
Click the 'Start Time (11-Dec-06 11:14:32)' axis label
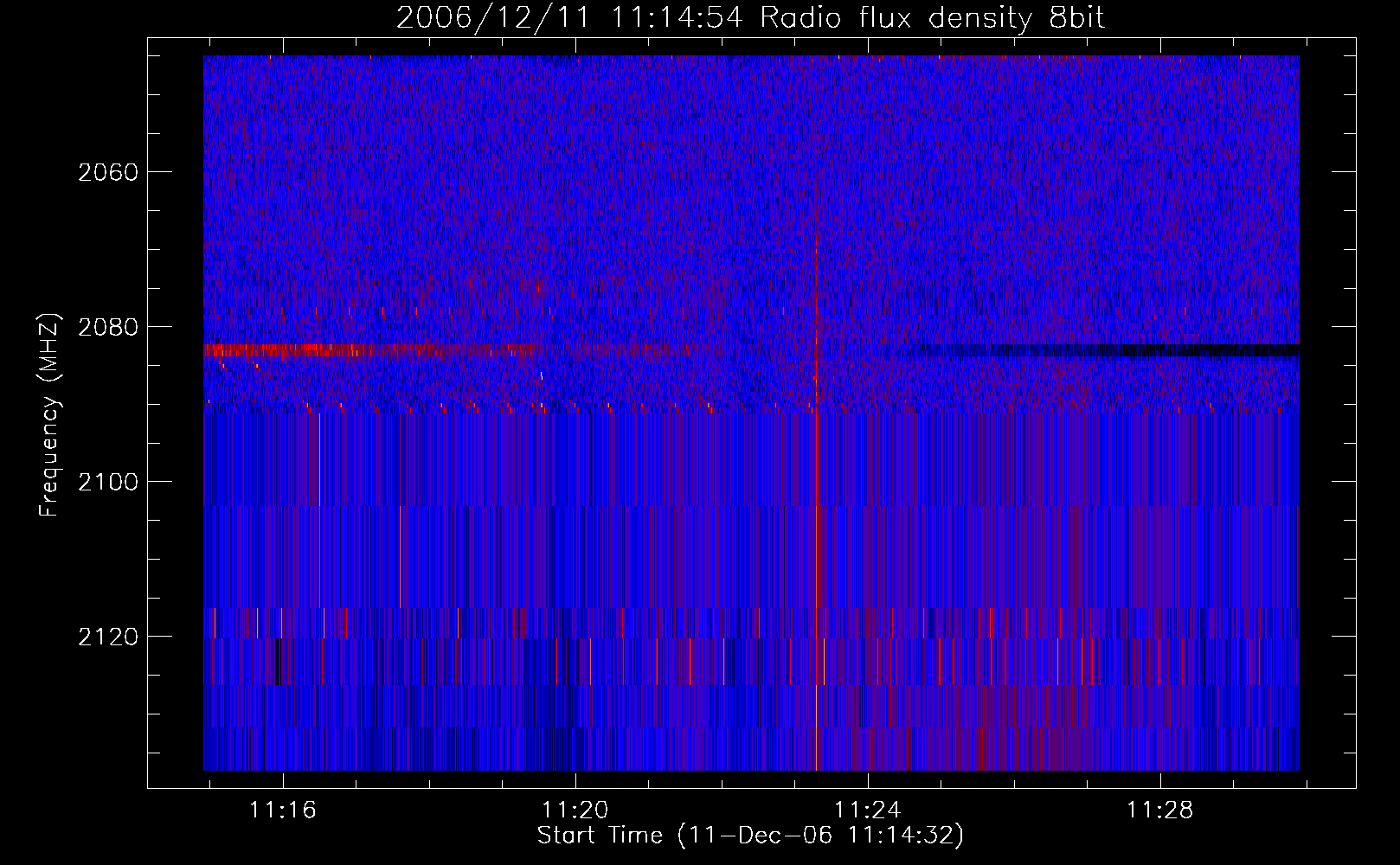(x=750, y=836)
